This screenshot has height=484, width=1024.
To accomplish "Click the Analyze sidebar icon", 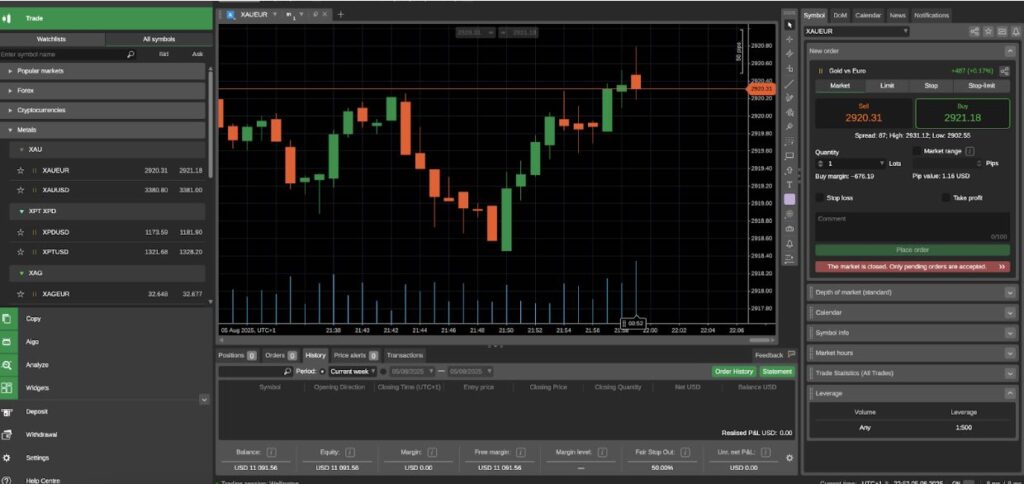I will click(x=8, y=365).
